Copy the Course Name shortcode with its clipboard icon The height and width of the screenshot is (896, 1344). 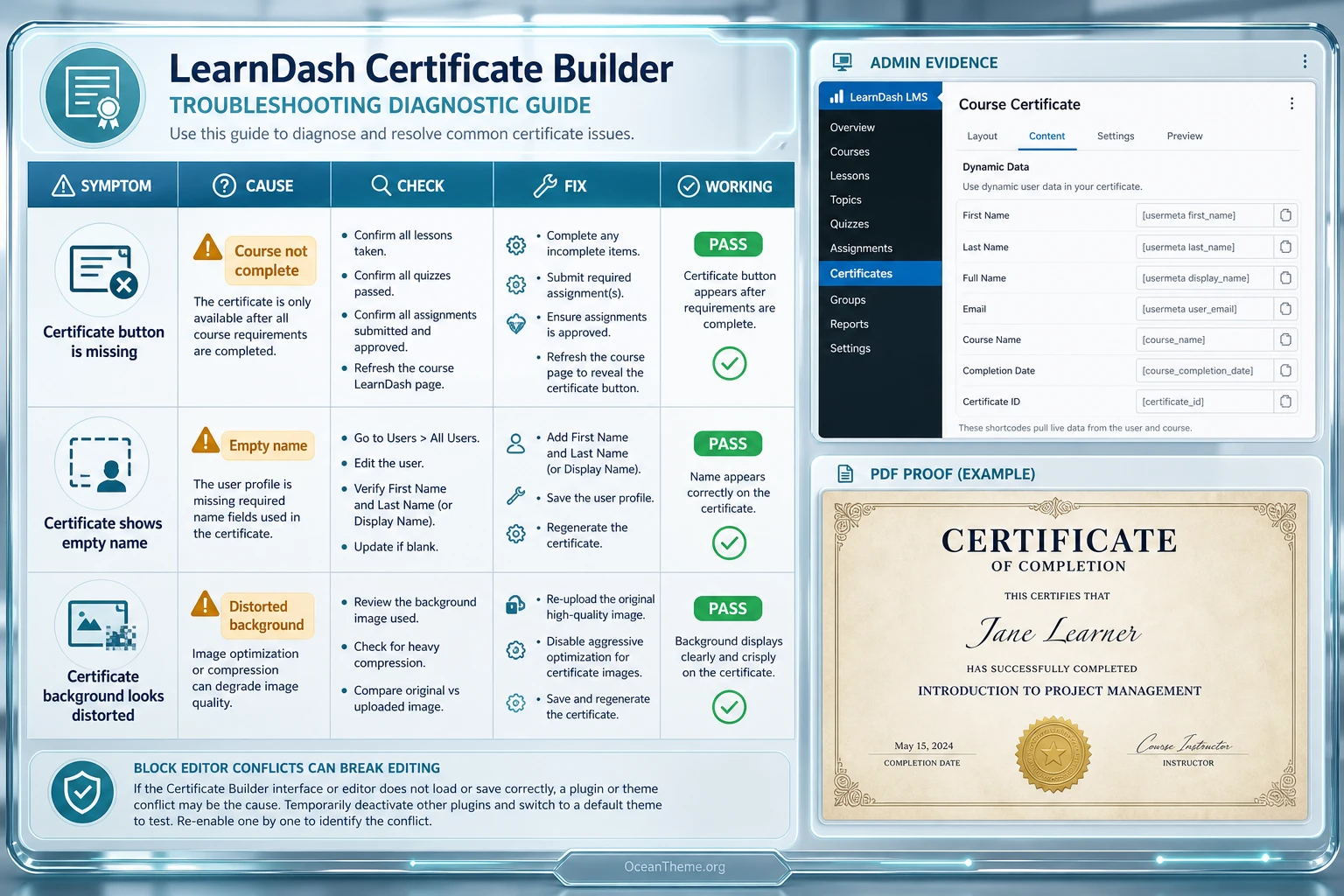(x=1285, y=339)
